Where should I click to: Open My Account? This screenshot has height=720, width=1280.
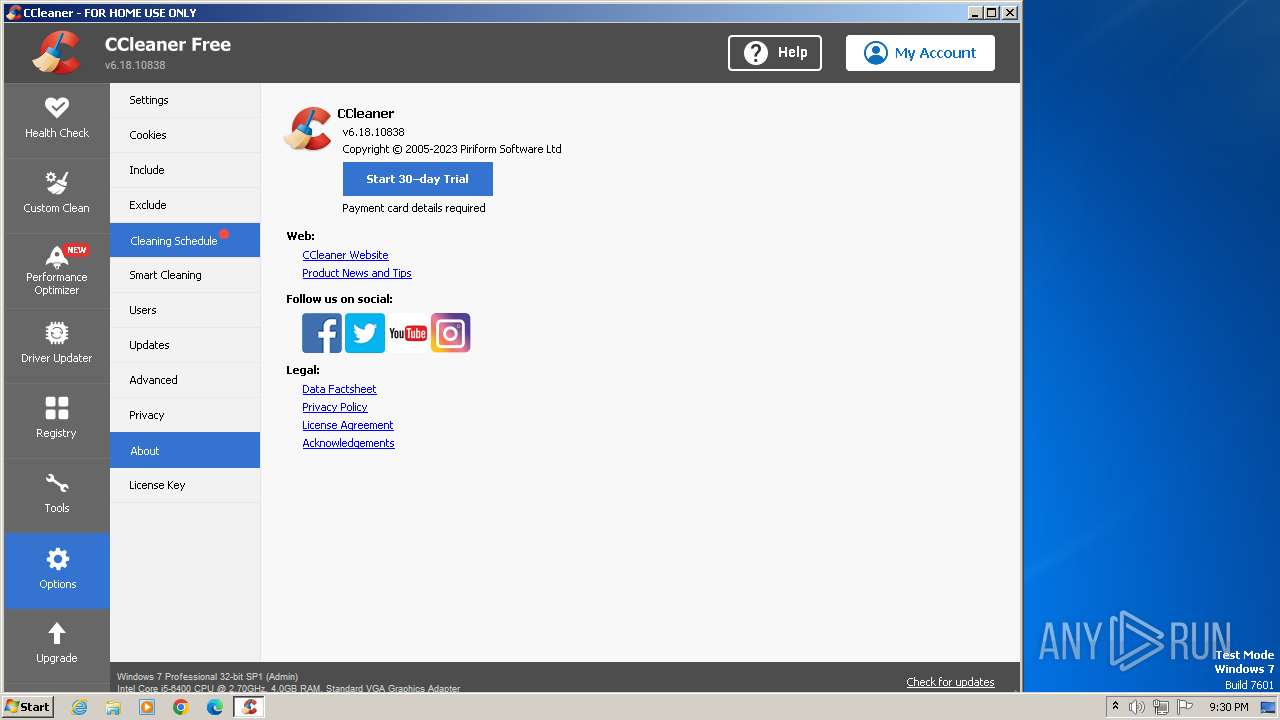click(920, 53)
